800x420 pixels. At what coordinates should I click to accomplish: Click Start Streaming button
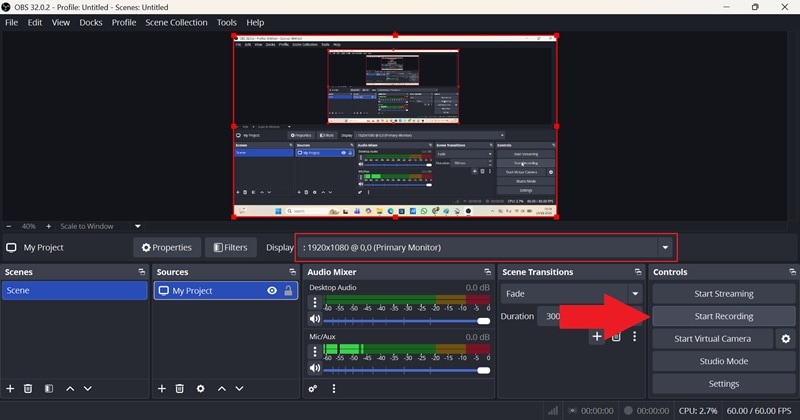coord(723,294)
